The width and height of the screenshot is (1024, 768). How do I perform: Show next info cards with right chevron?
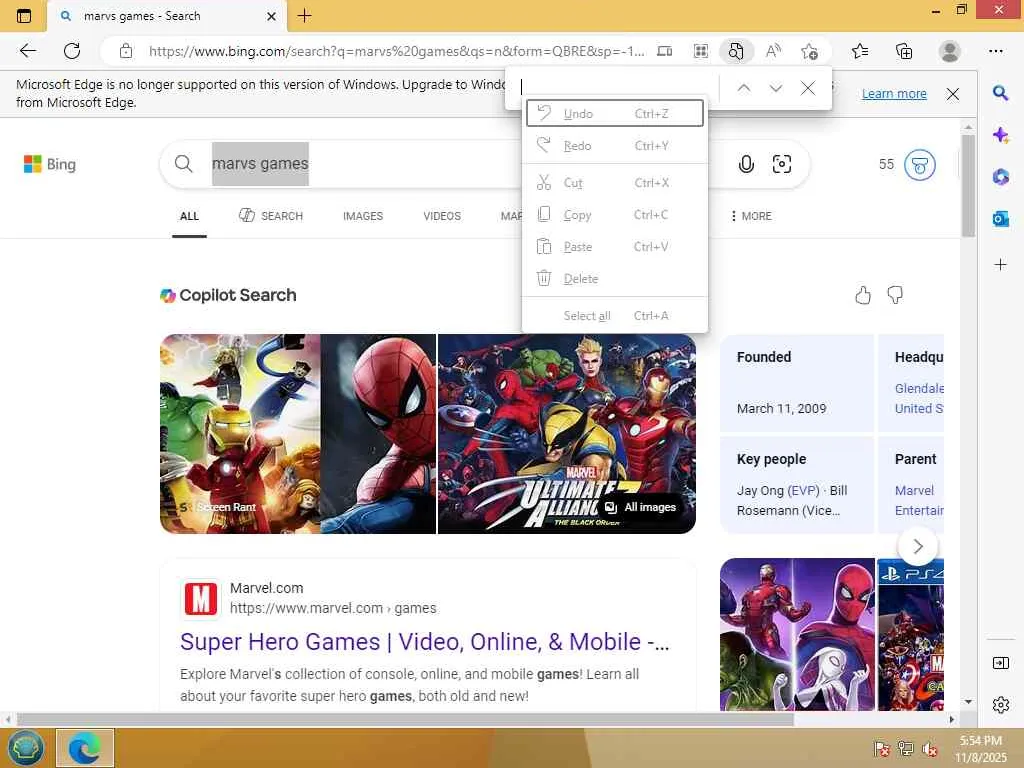coord(918,547)
